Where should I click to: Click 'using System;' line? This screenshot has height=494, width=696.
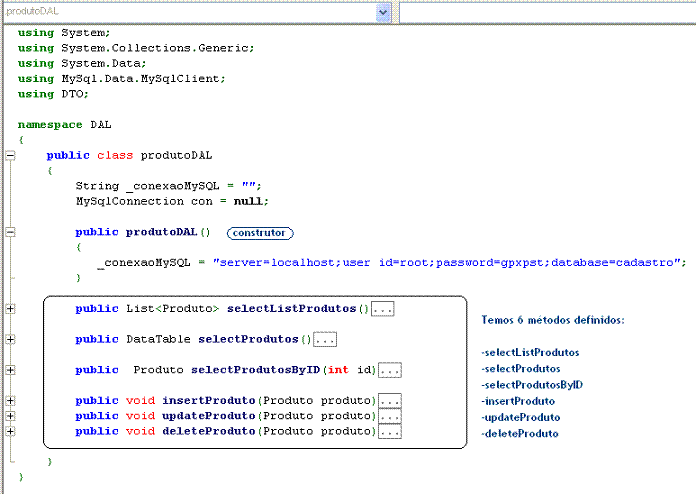coord(64,33)
